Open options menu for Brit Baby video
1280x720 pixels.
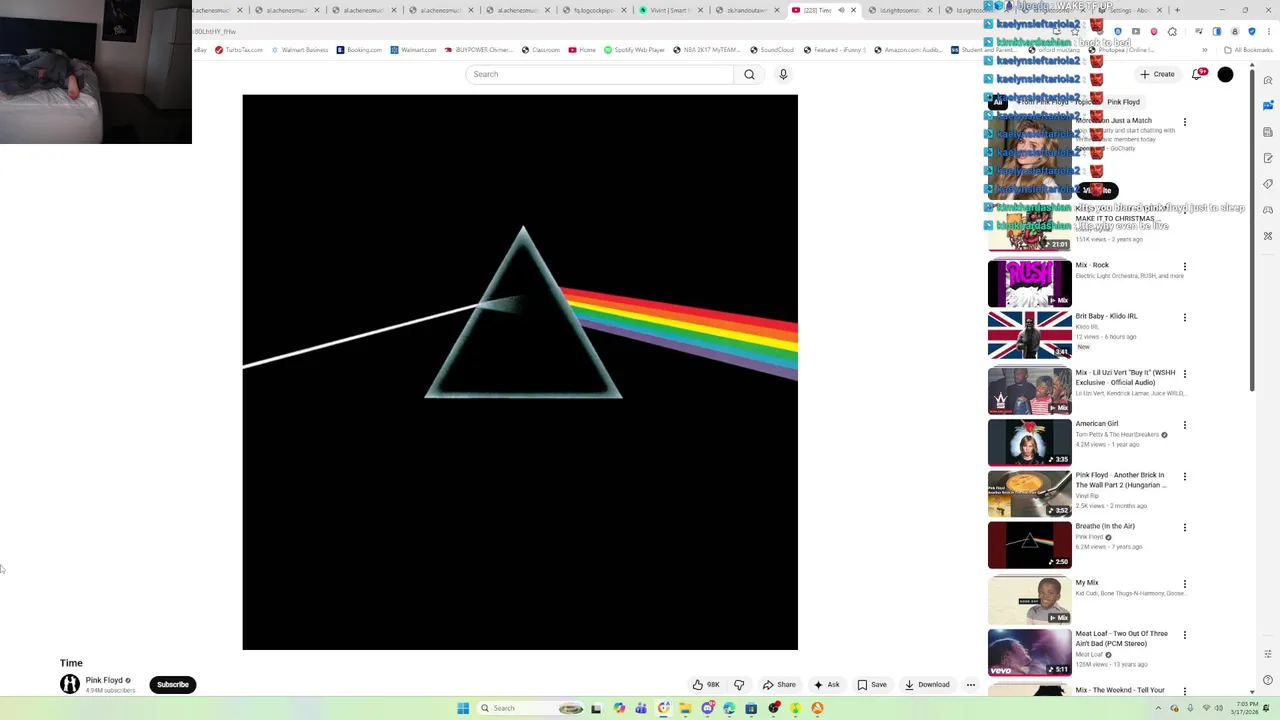[x=1185, y=318]
